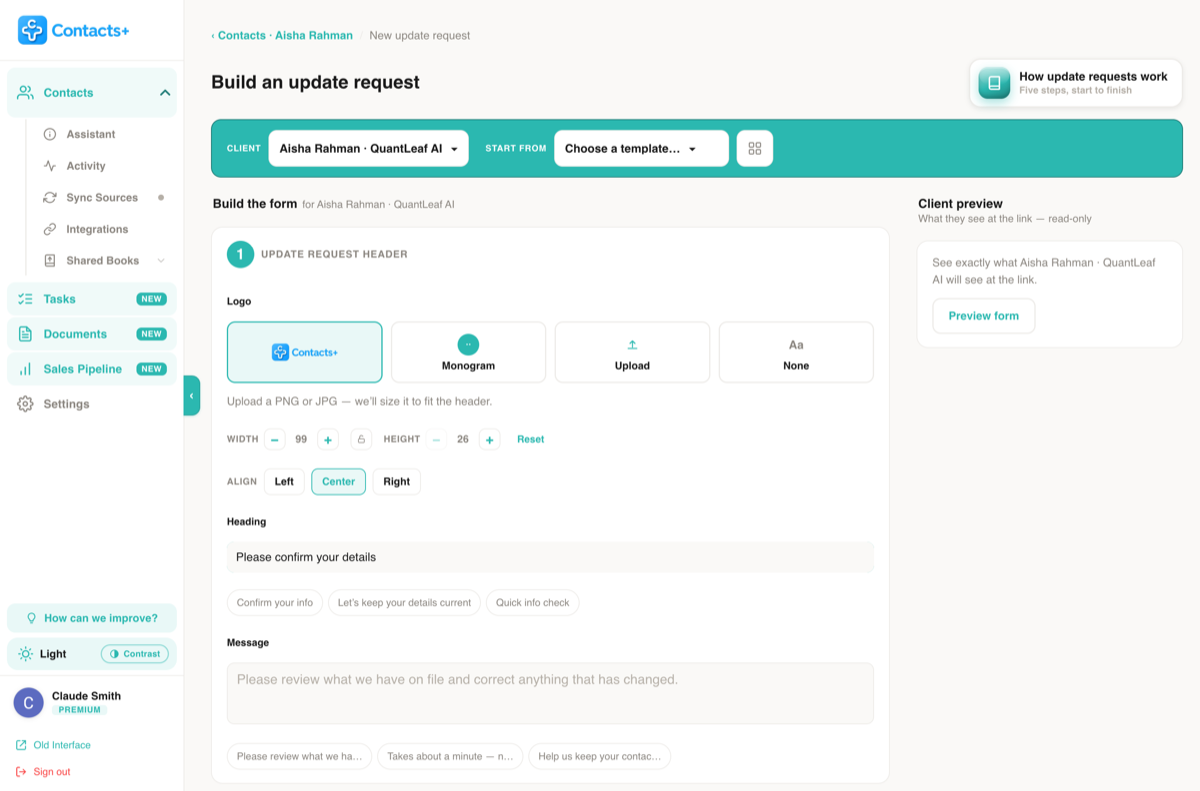Image resolution: width=1200 pixels, height=791 pixels.
Task: Click How can we improve? button
Action: tap(91, 618)
